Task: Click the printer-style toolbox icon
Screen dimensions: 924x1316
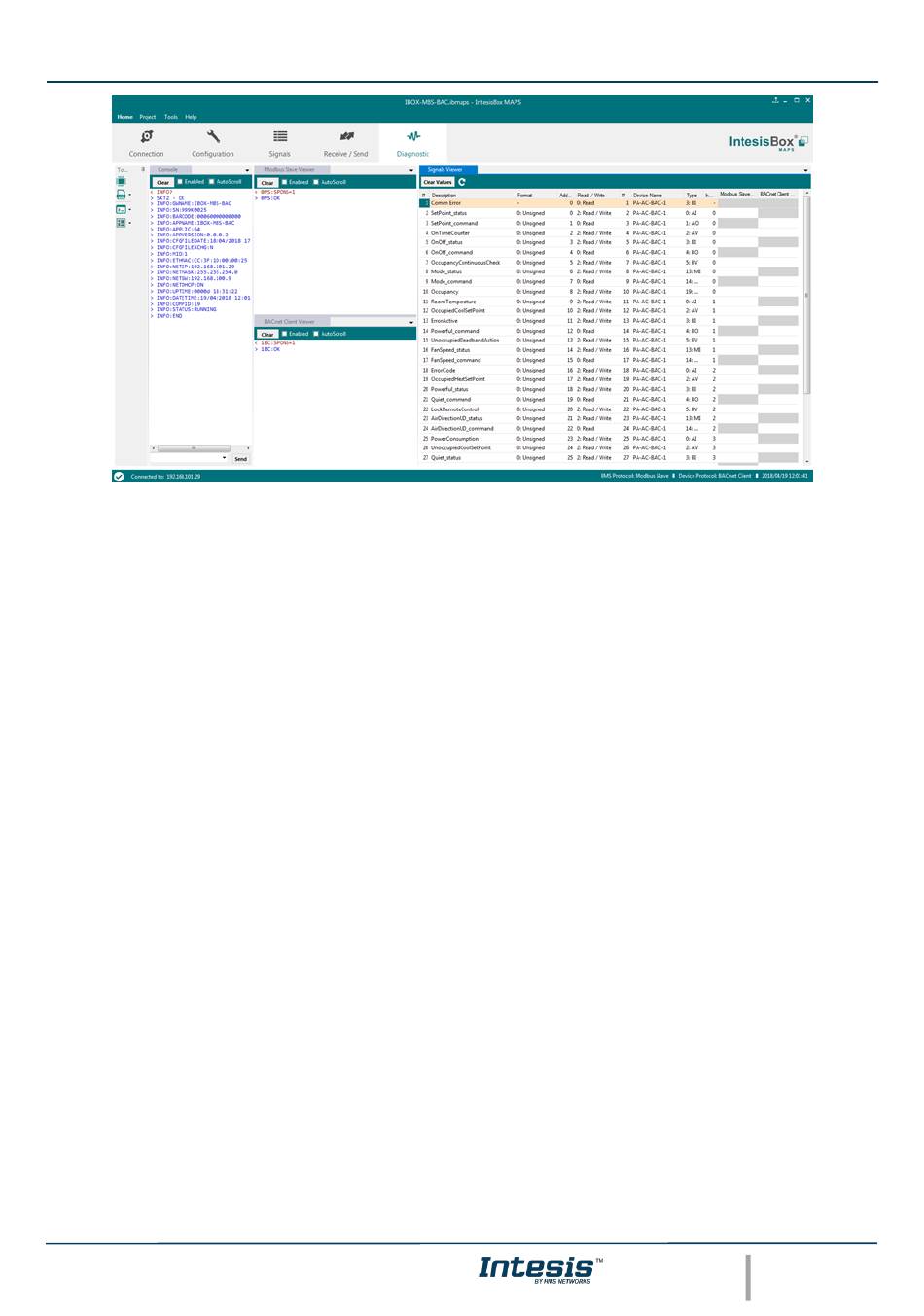Action: [x=122, y=196]
